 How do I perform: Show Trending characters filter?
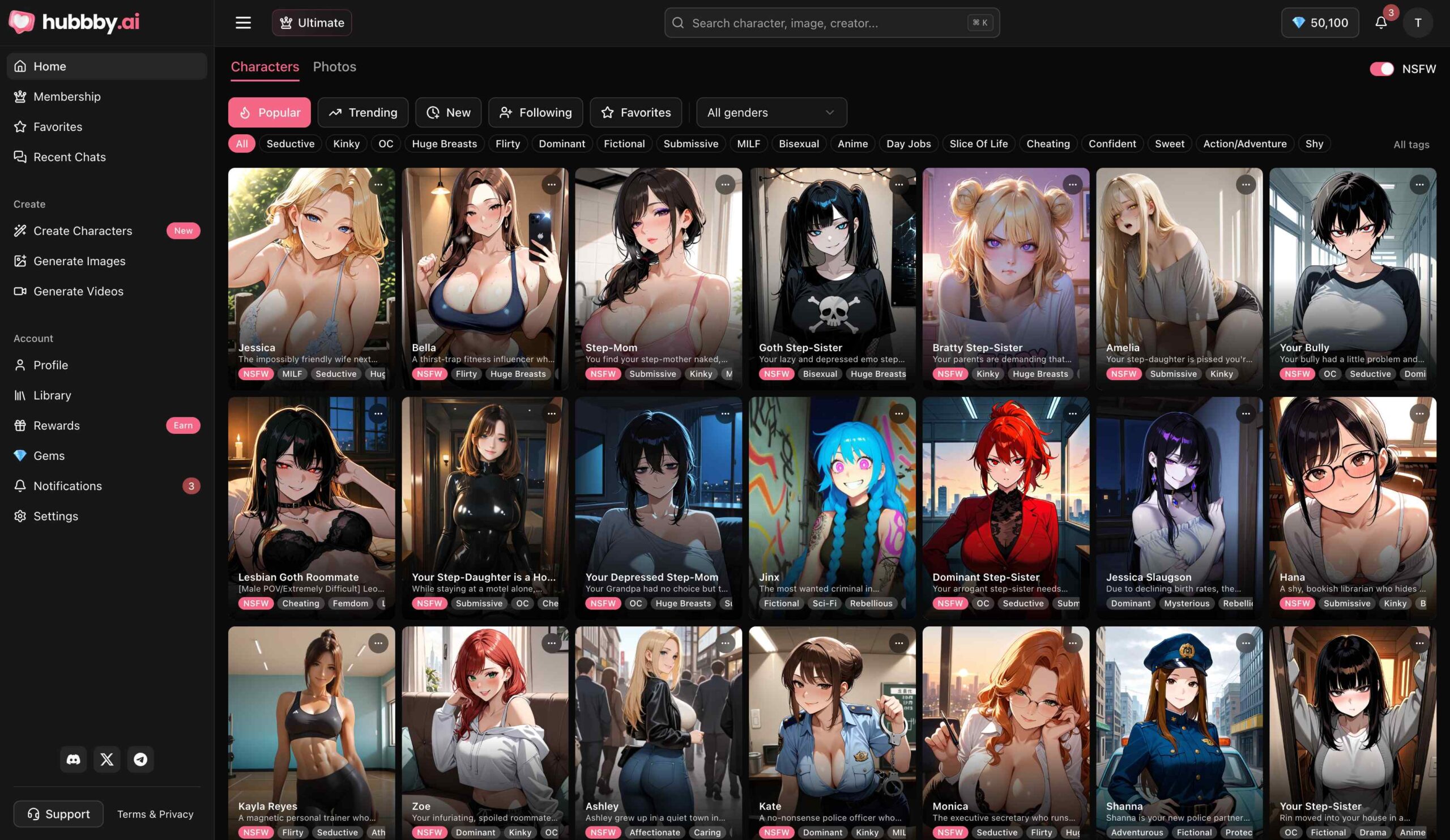[x=362, y=112]
